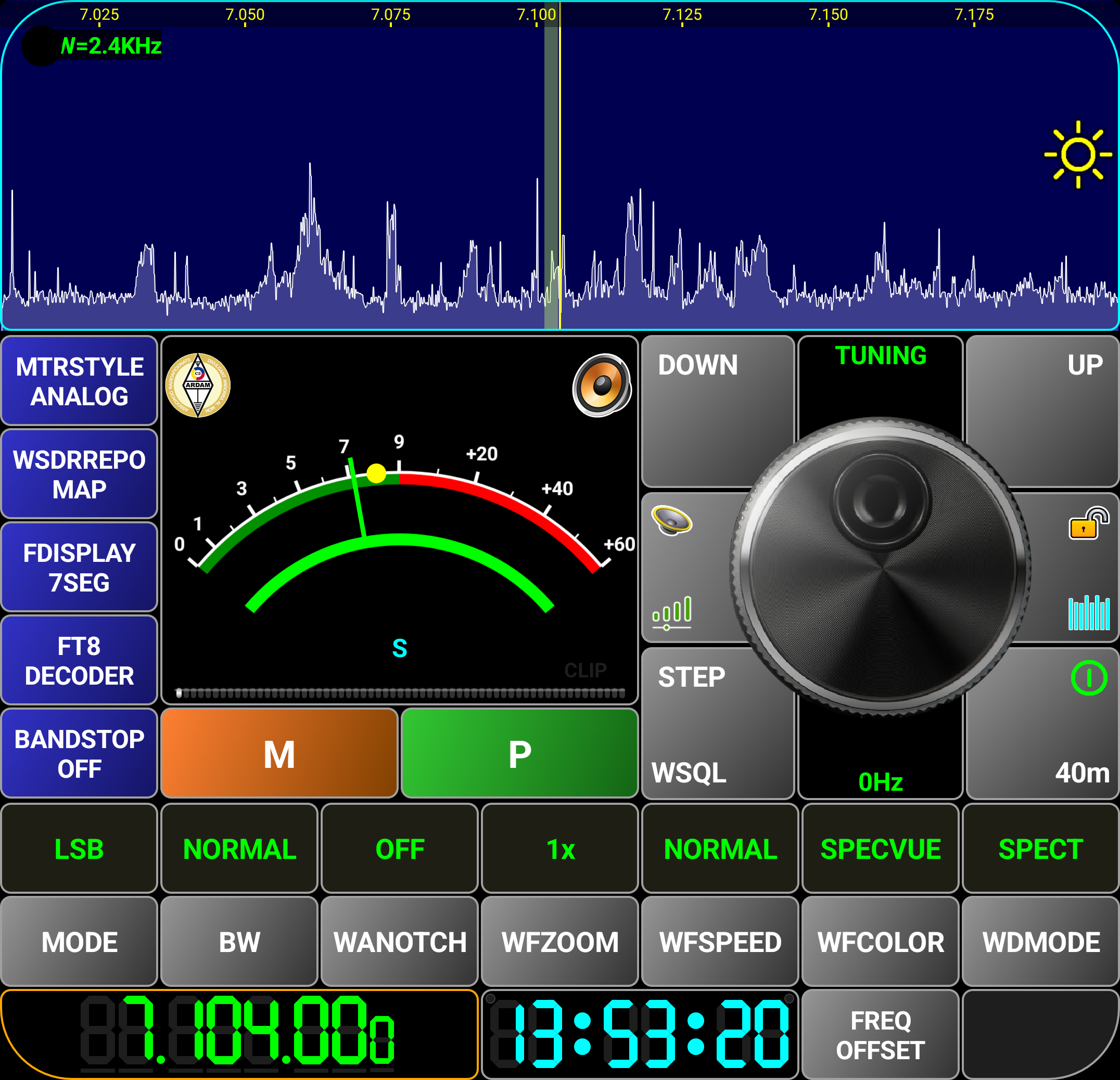Screen dimensions: 1120x1080
Task: Open the BW bandwidth selector
Action: (x=239, y=942)
